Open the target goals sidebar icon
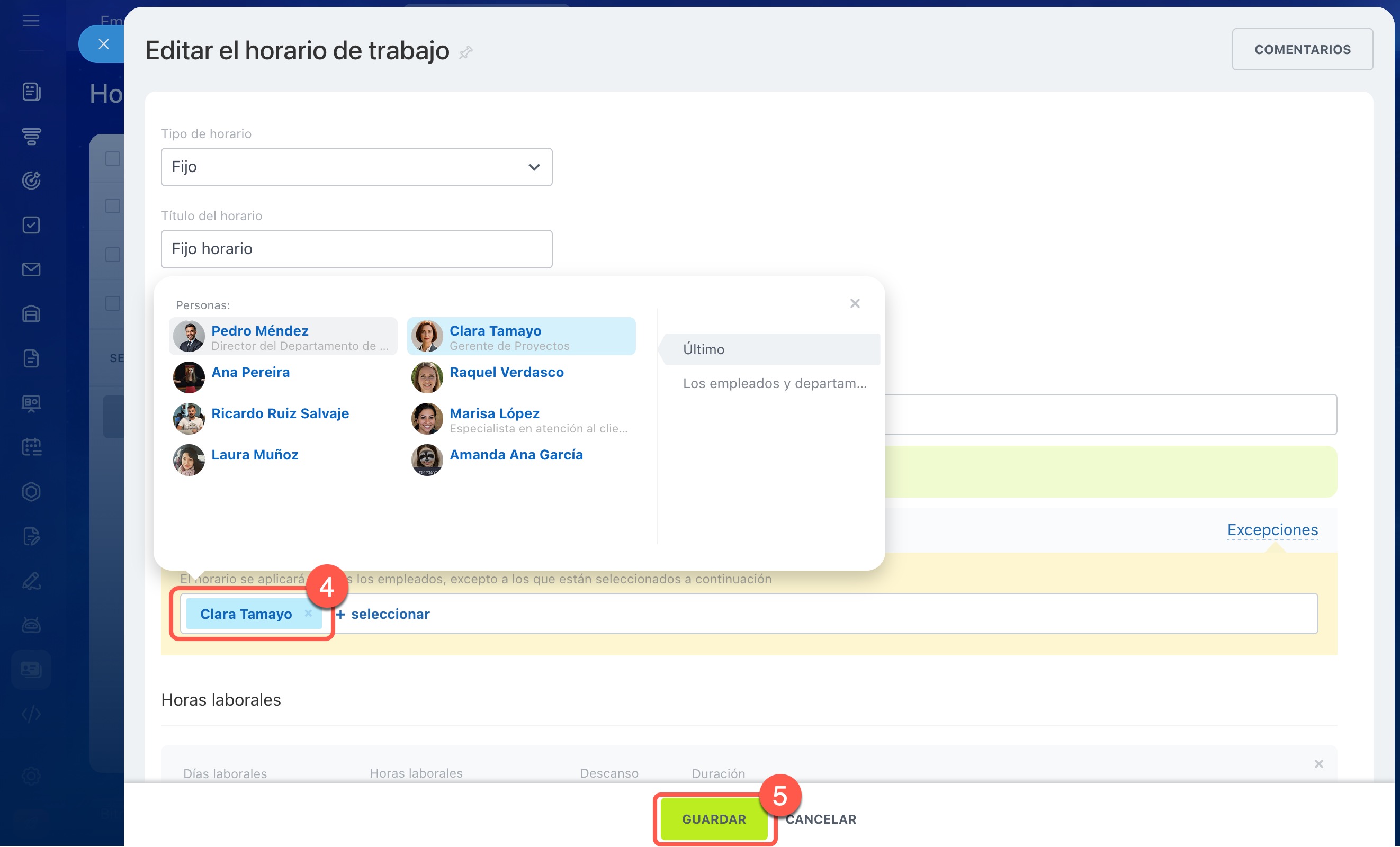1400x847 pixels. (x=31, y=181)
